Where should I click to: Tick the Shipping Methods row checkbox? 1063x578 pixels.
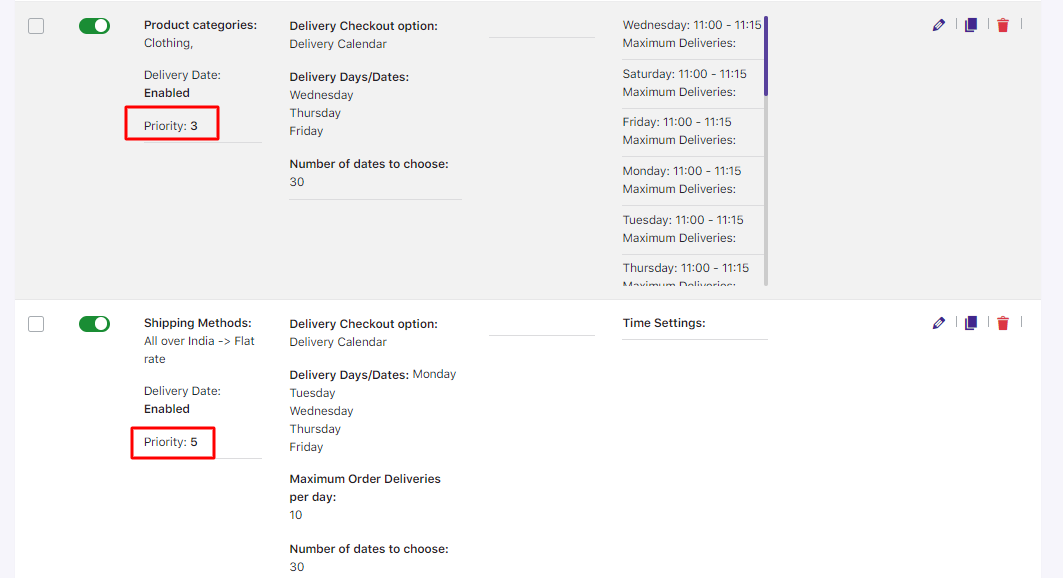pyautogui.click(x=36, y=324)
